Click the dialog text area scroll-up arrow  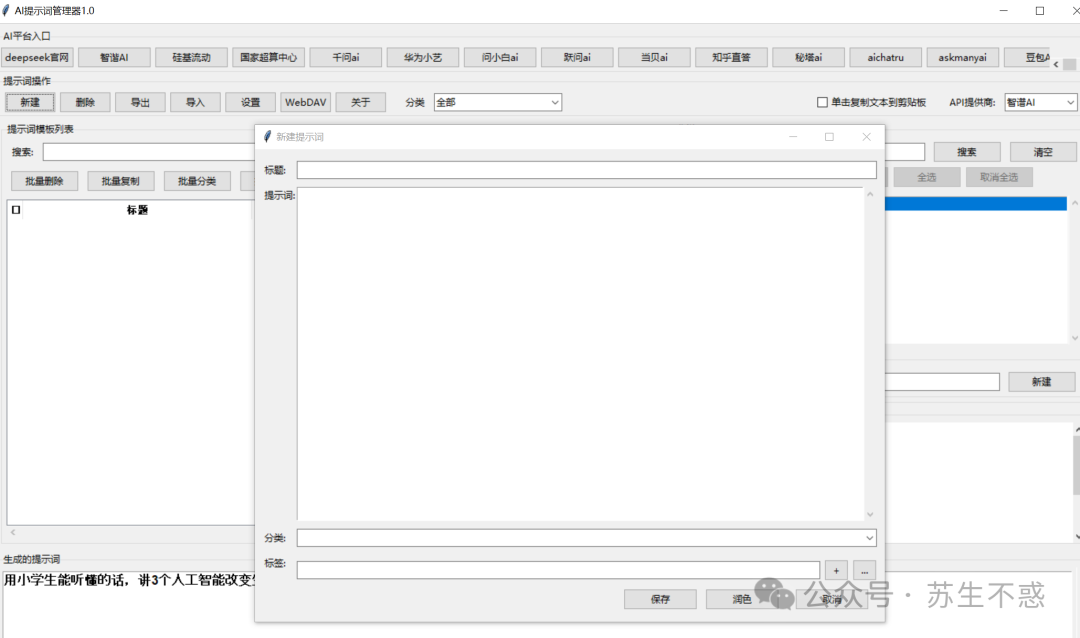pos(870,194)
